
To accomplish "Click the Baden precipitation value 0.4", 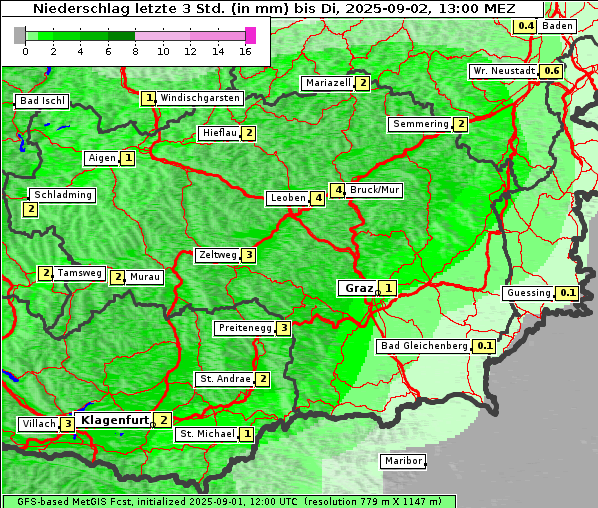I will click(x=526, y=26).
